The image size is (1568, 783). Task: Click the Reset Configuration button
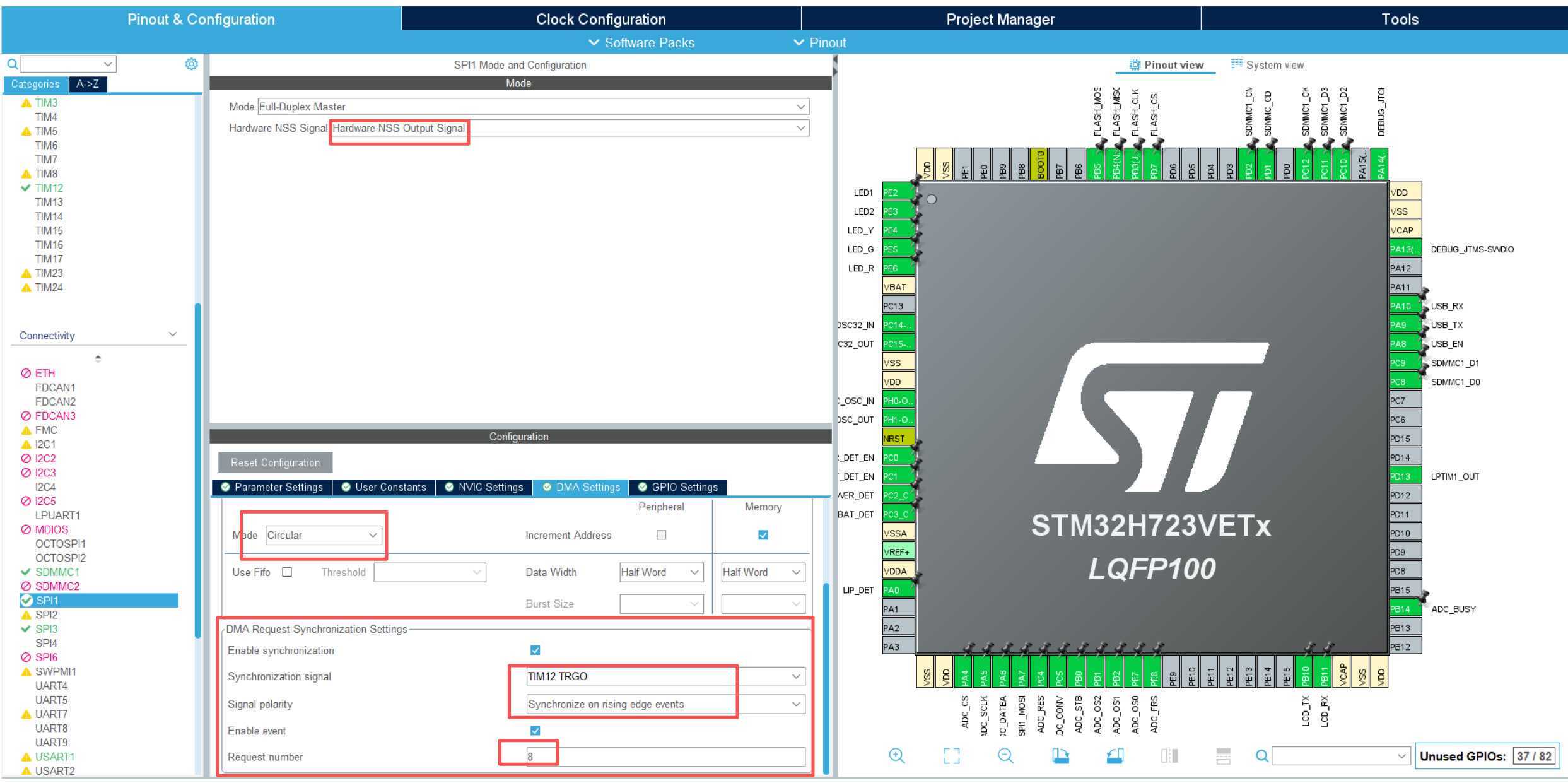click(275, 462)
